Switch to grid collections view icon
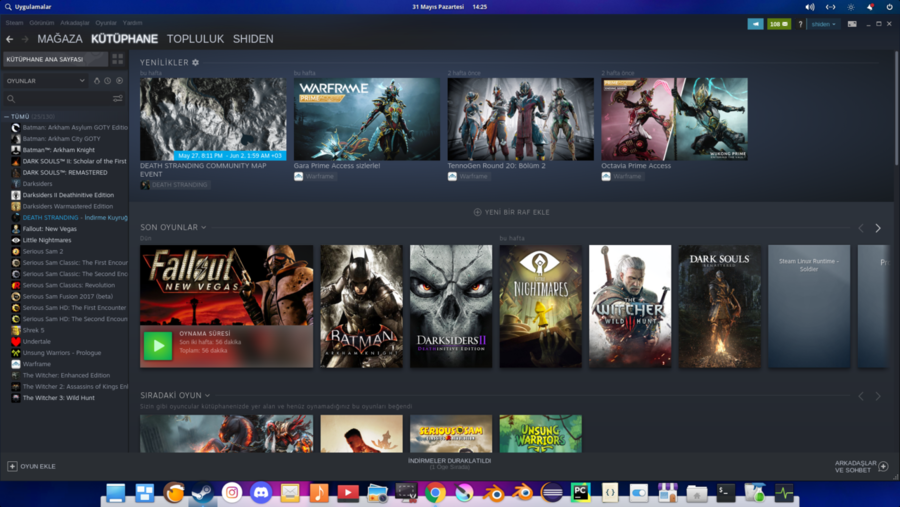The image size is (900, 507). point(118,59)
